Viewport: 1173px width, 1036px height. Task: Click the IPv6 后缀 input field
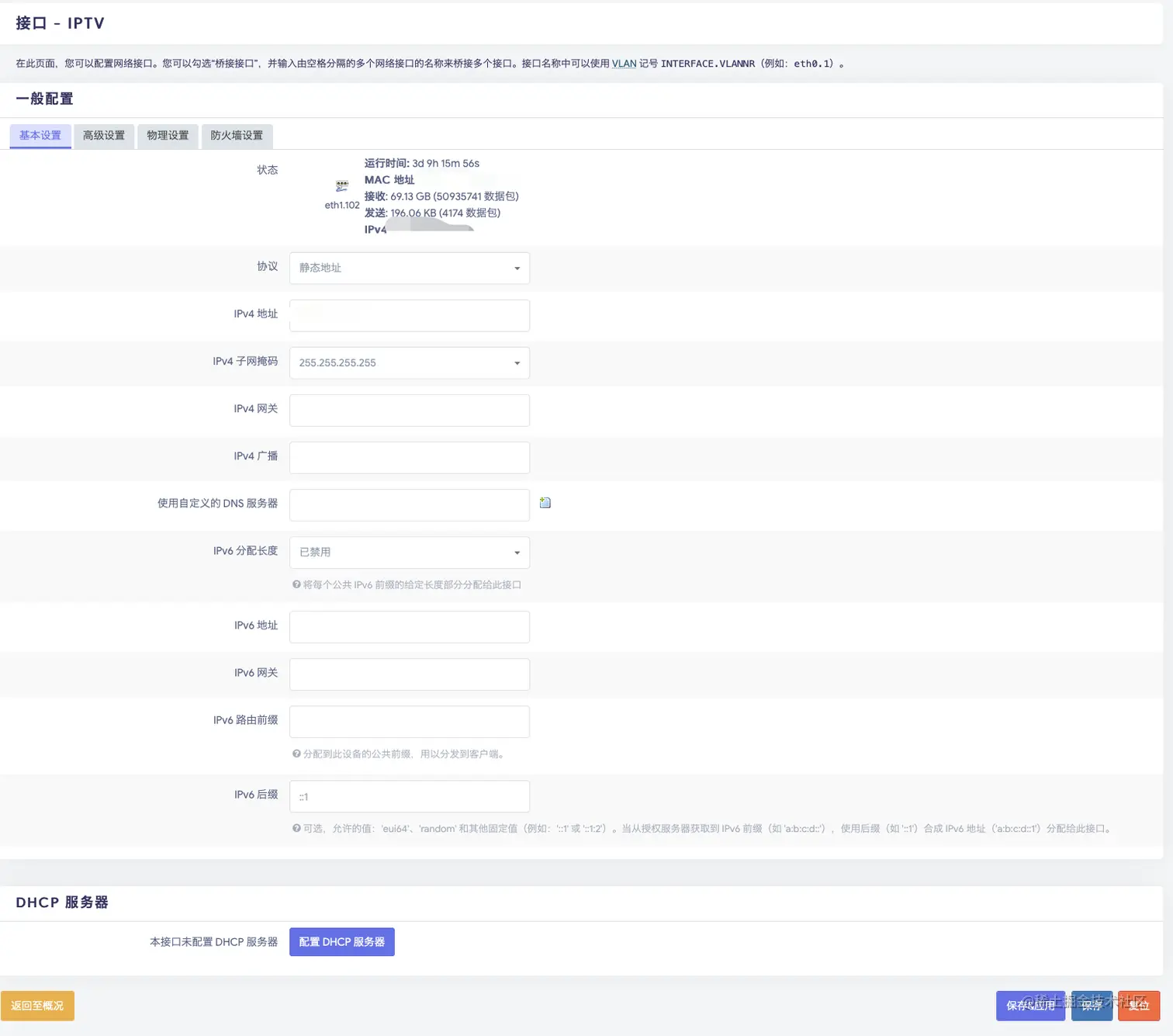click(410, 796)
